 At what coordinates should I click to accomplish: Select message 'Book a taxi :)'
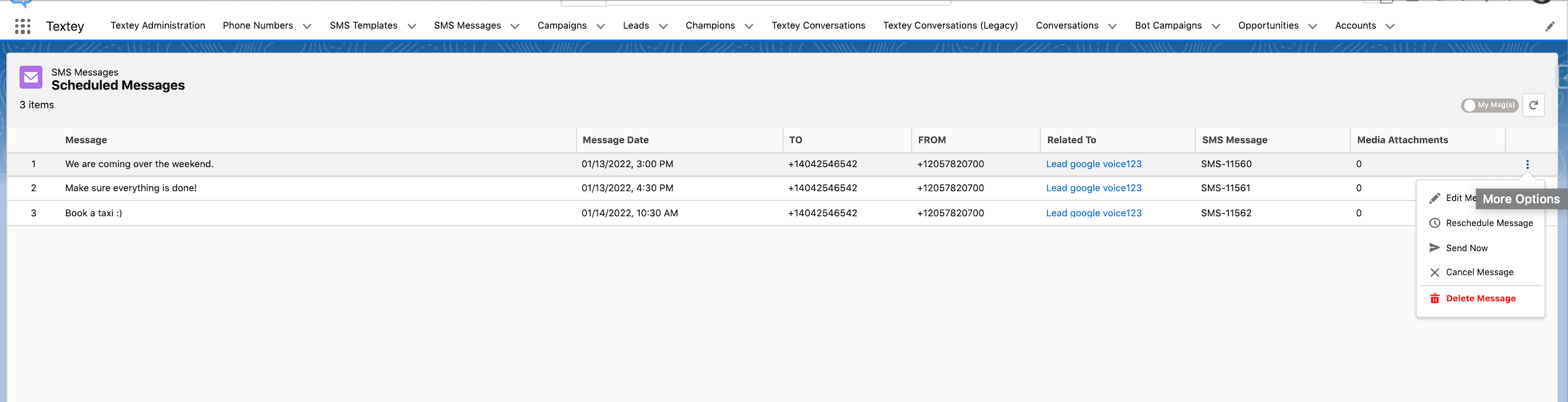[x=94, y=213]
